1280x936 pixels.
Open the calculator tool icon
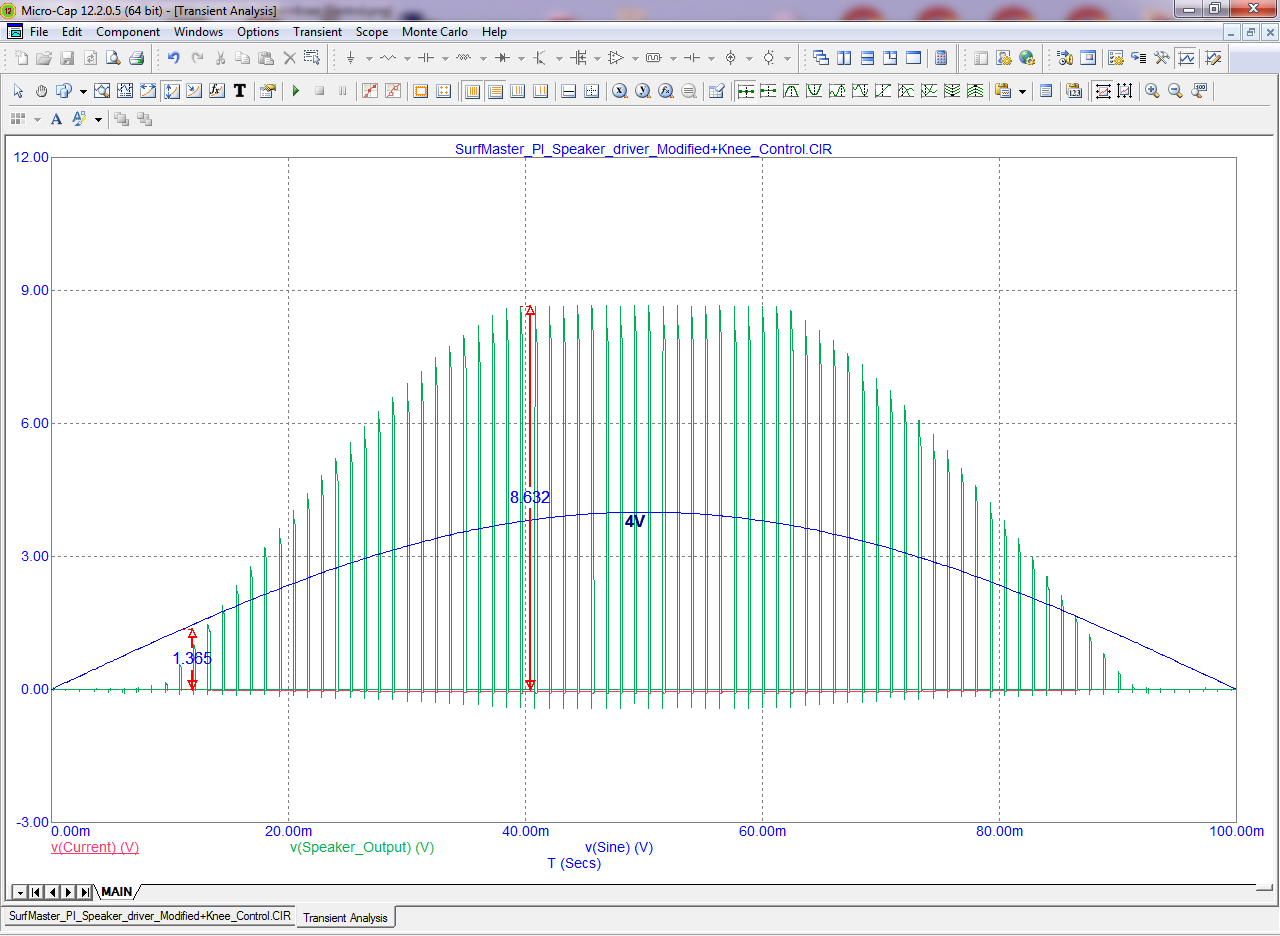[x=941, y=58]
